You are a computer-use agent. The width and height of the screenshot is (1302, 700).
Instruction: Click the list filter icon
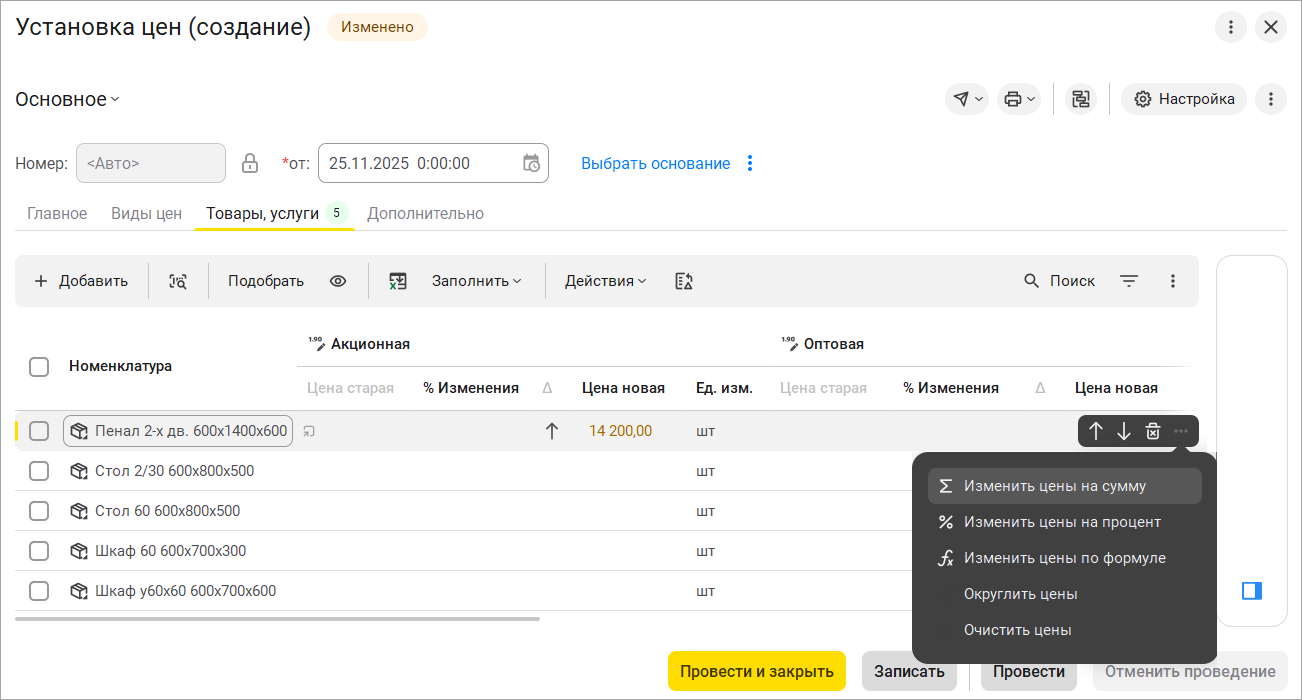1129,281
